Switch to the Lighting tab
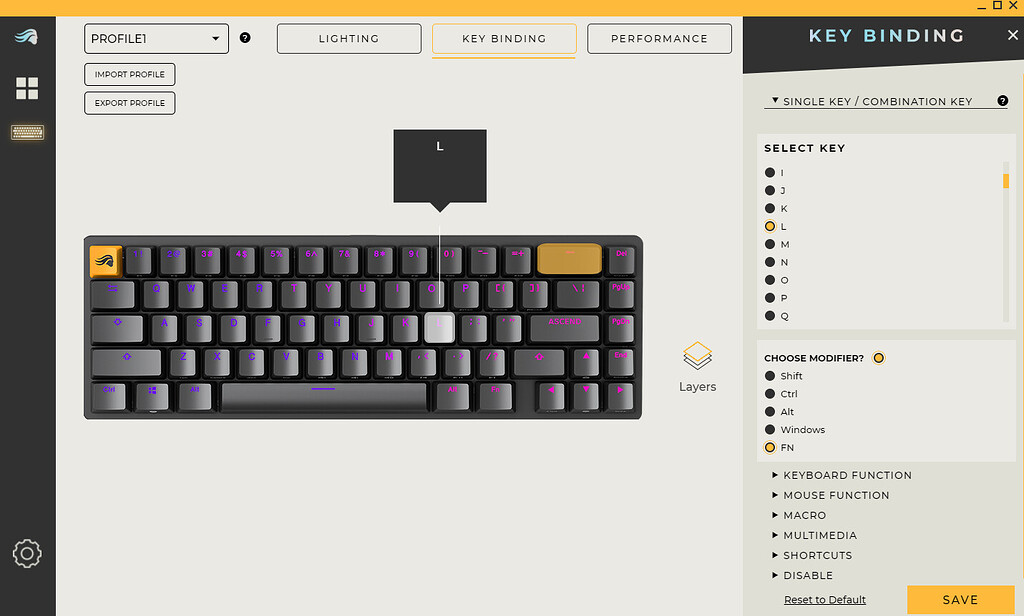The image size is (1024, 616). 349,39
